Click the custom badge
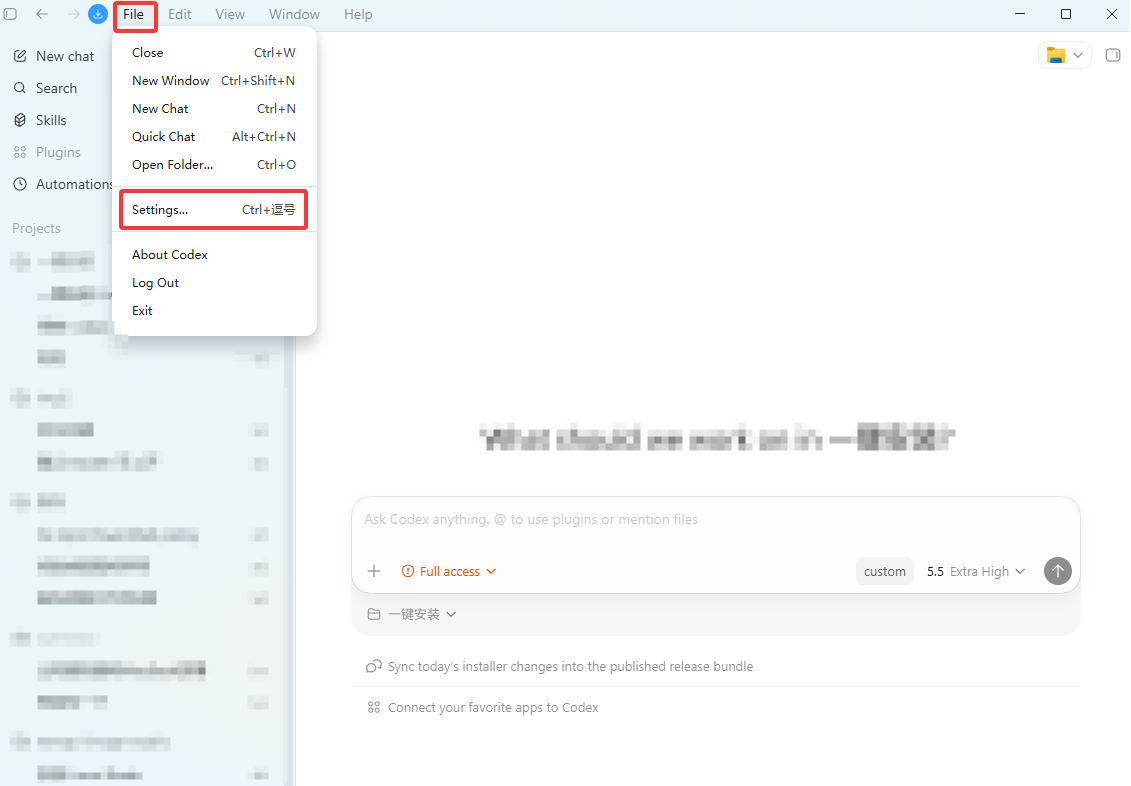The height and width of the screenshot is (786, 1131). pyautogui.click(x=884, y=571)
